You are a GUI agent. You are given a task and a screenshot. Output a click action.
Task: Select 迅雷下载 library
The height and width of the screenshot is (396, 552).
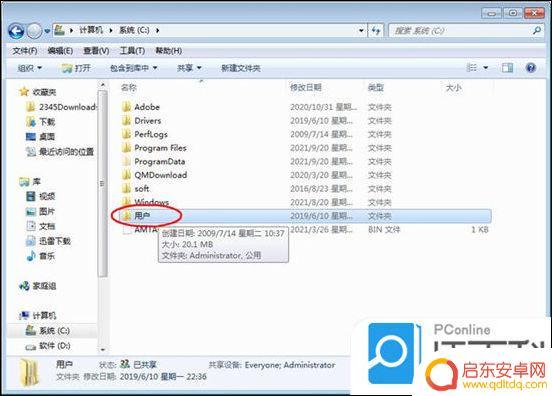[x=49, y=241]
